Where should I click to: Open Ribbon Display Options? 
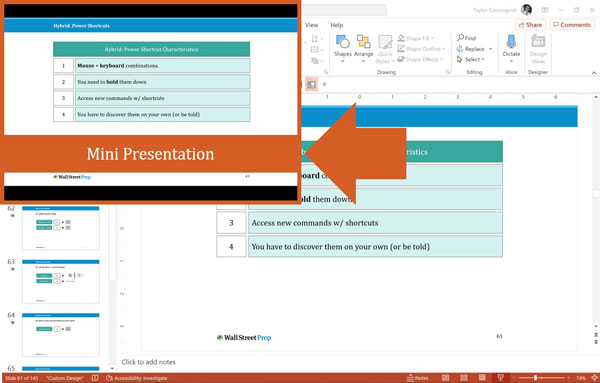pyautogui.click(x=545, y=10)
